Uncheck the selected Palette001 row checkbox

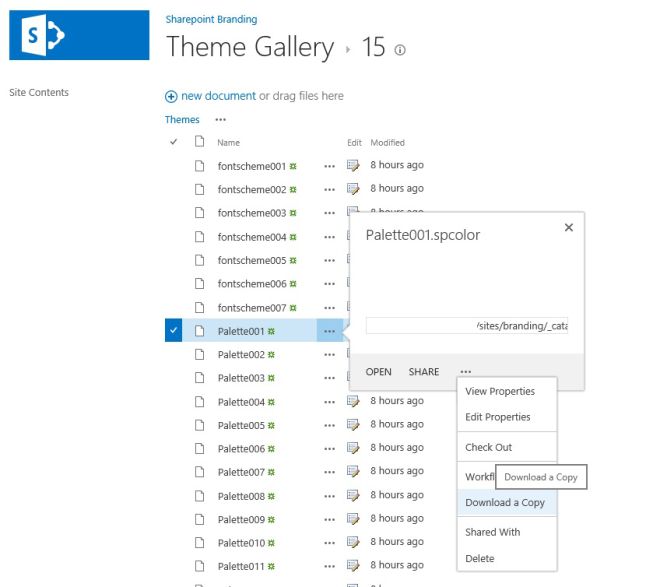pos(173,331)
